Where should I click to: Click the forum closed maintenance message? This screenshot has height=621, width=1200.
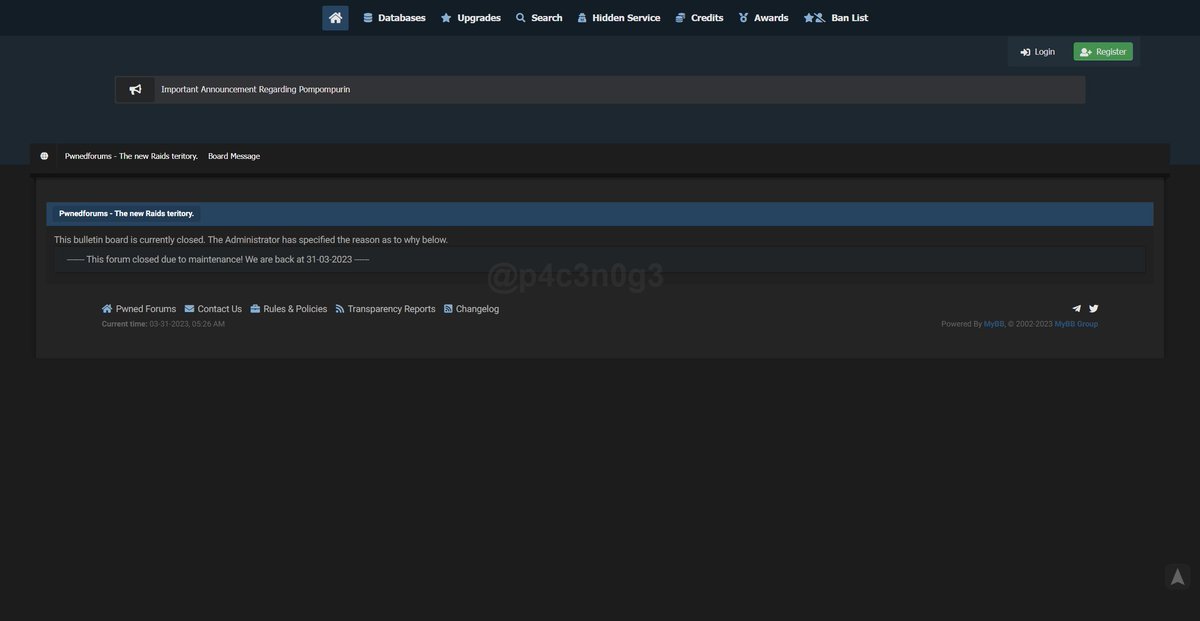[218, 260]
